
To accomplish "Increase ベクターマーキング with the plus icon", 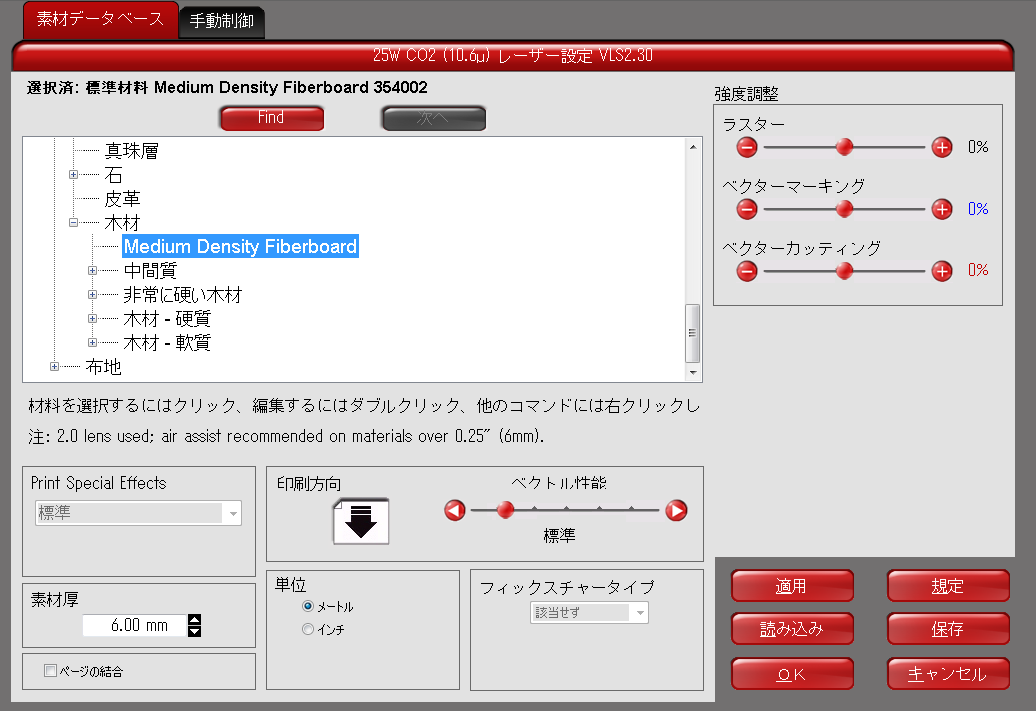I will pyautogui.click(x=941, y=209).
